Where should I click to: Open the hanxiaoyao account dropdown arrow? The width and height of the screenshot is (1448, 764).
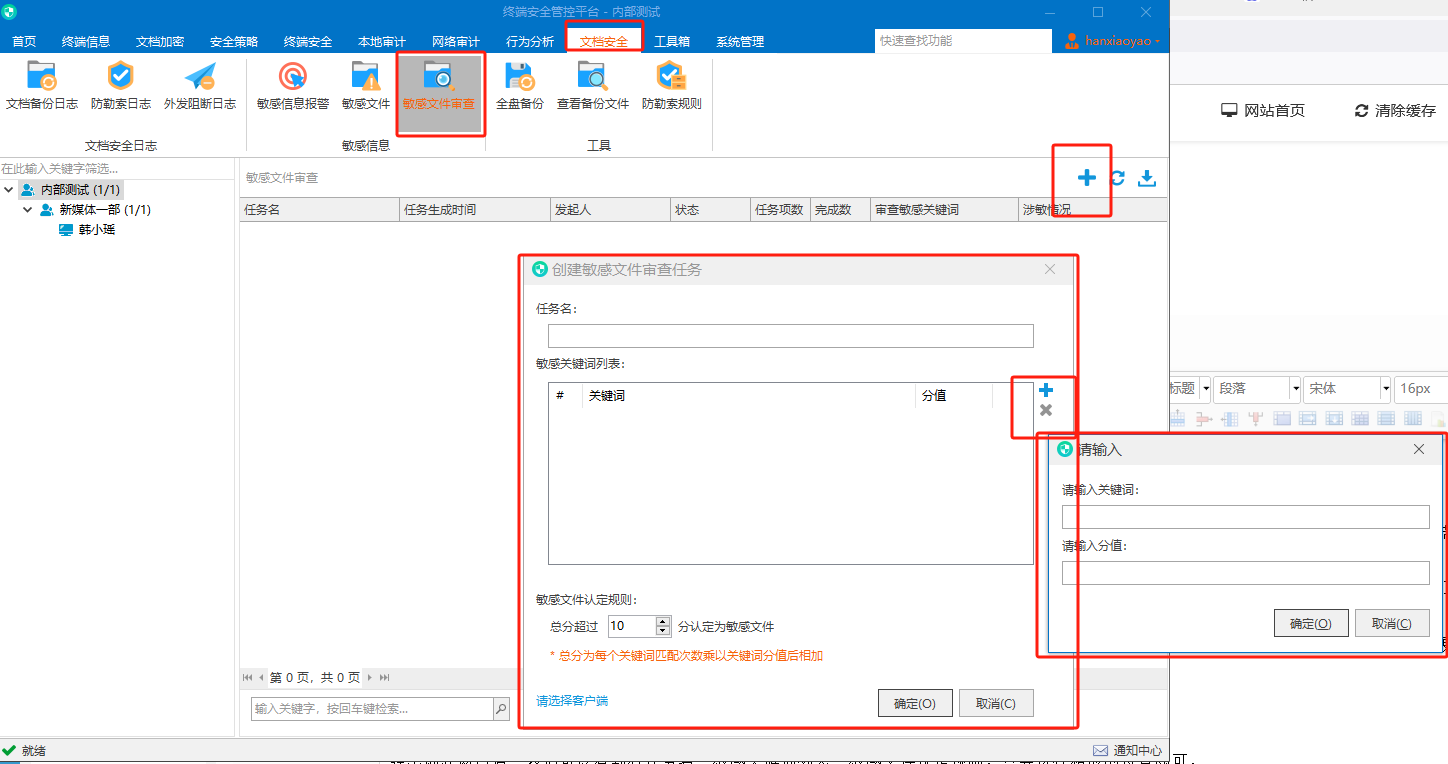pyautogui.click(x=1157, y=42)
